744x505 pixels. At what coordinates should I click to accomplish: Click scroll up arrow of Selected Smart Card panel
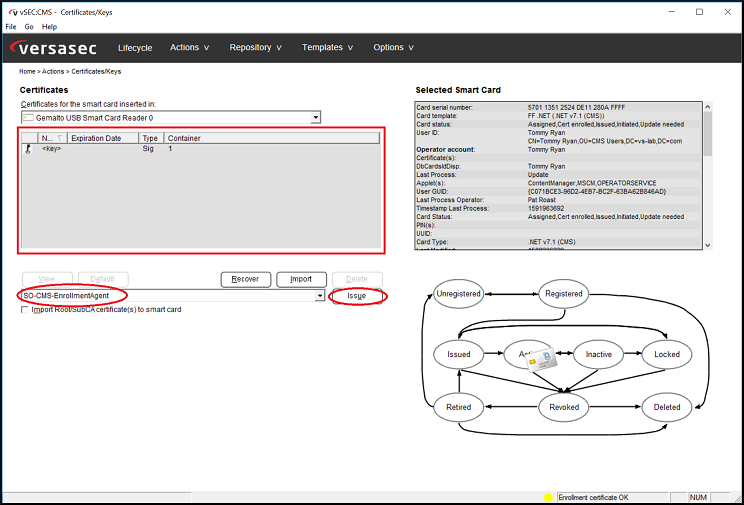click(x=707, y=107)
